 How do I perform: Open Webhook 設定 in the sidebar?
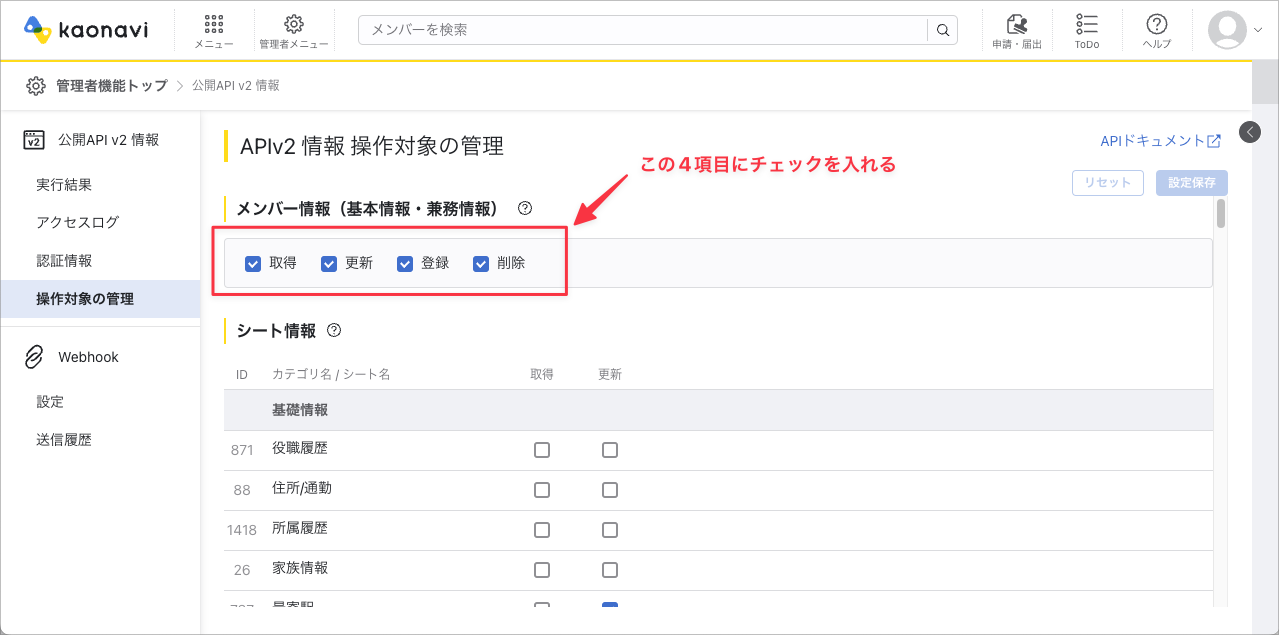[50, 402]
